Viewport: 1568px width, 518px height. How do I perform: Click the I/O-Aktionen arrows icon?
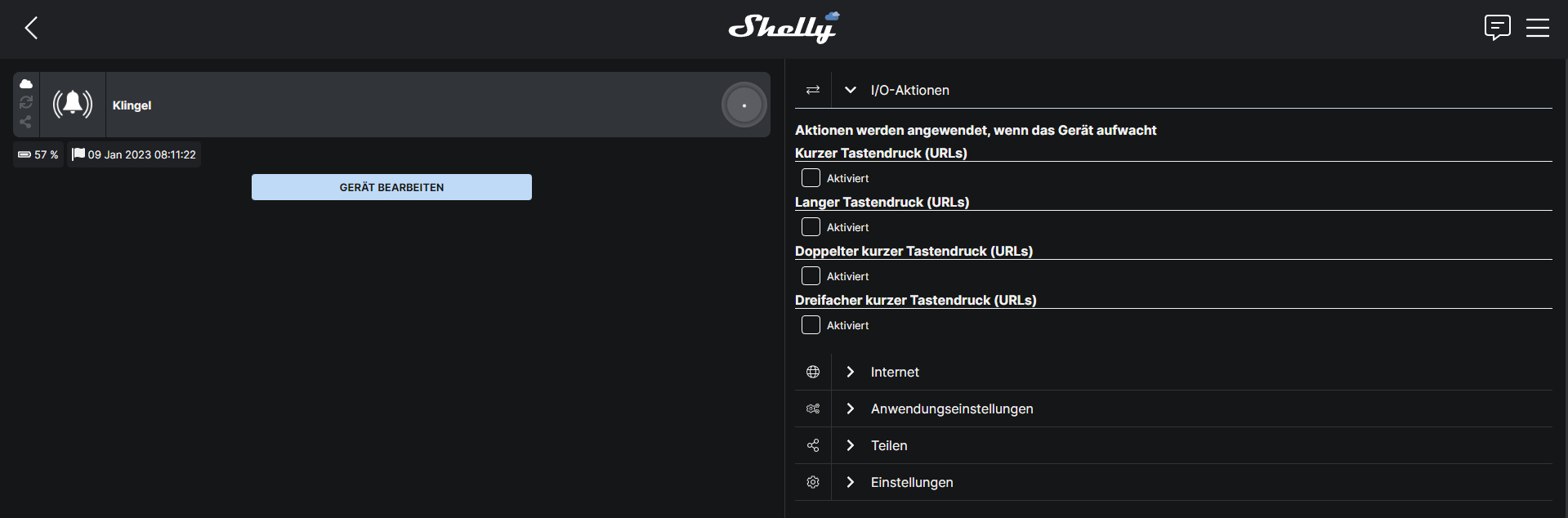pyautogui.click(x=813, y=90)
